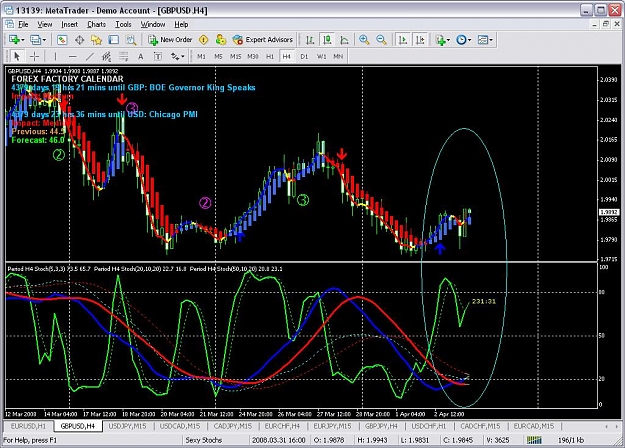Click the chart document icon beside File
This screenshot has height=448, width=625.
[x=9, y=24]
